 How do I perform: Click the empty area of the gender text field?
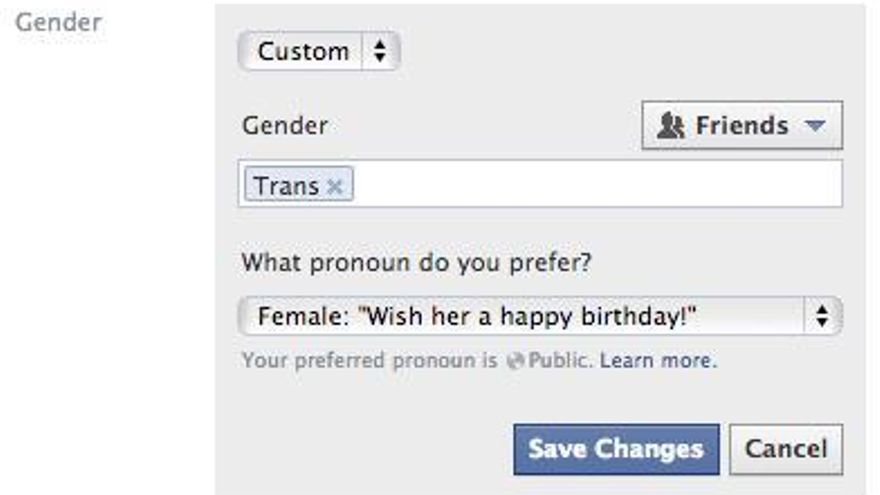[600, 186]
